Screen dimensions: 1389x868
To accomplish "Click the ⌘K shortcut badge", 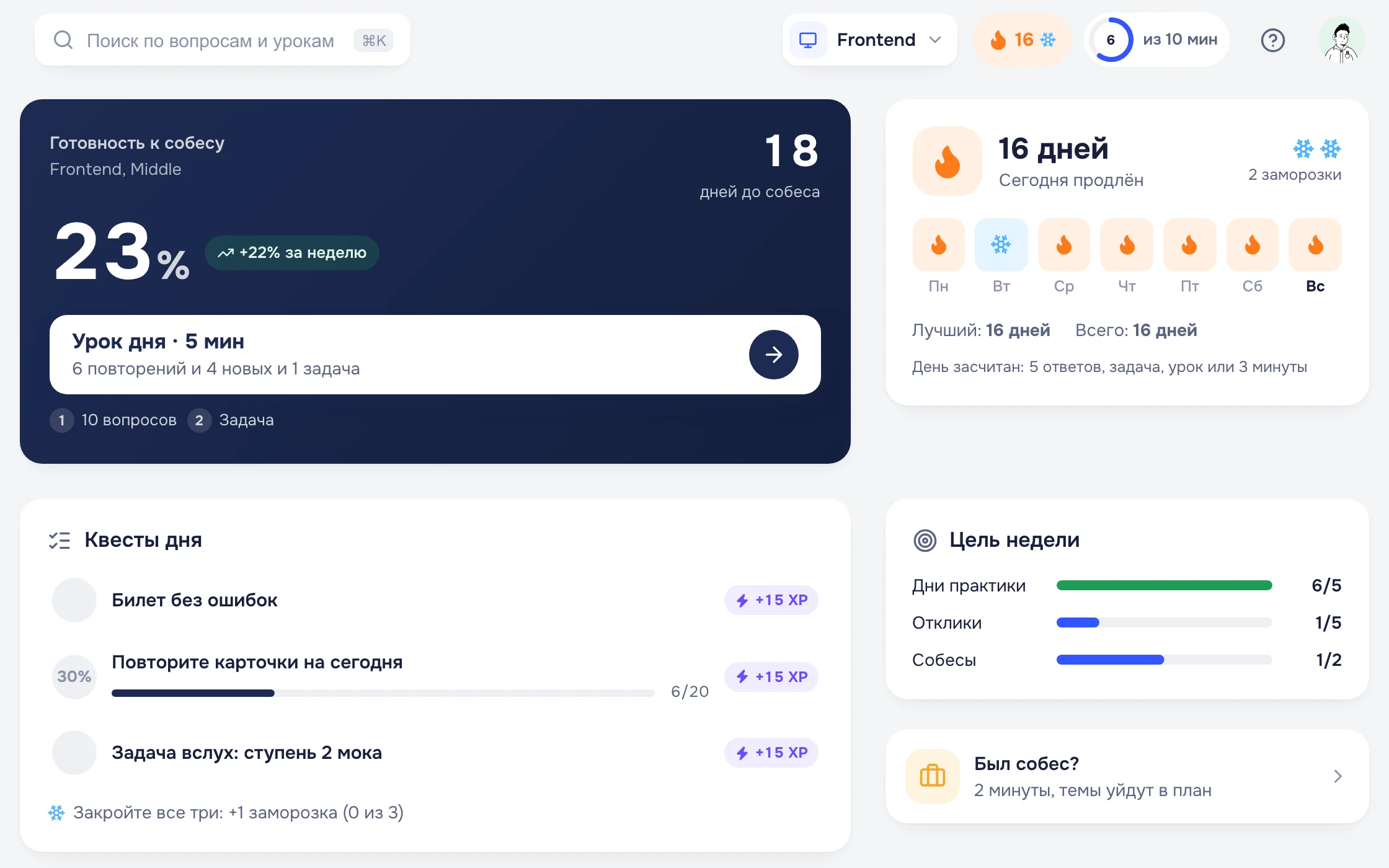I will coord(374,40).
